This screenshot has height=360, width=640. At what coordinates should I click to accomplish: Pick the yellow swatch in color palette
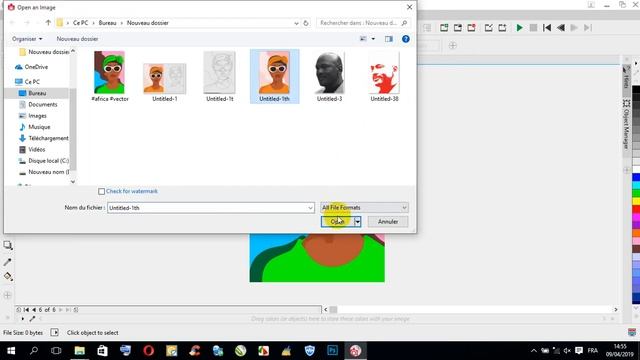(x=636, y=201)
